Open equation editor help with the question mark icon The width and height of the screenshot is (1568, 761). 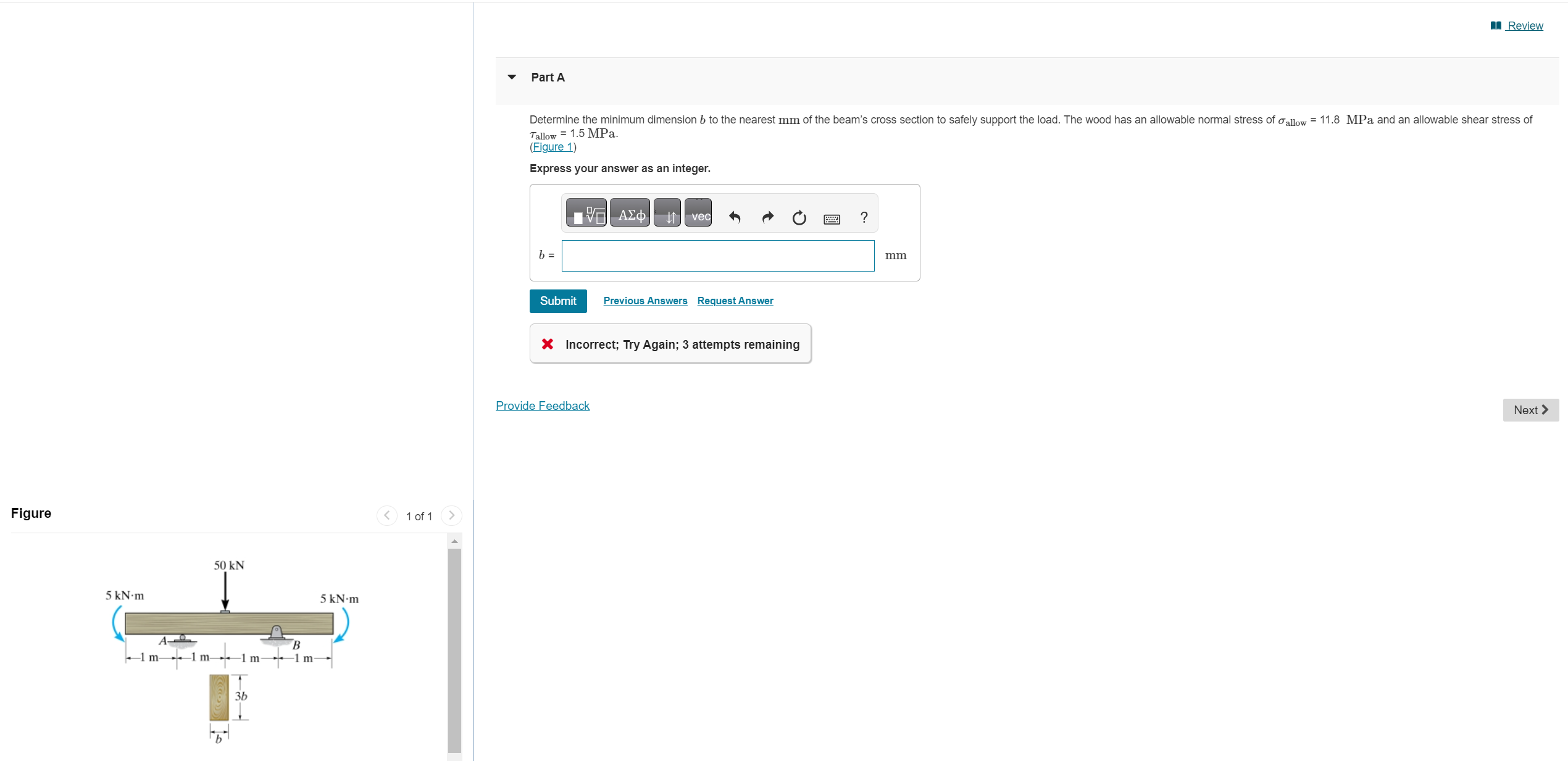863,217
